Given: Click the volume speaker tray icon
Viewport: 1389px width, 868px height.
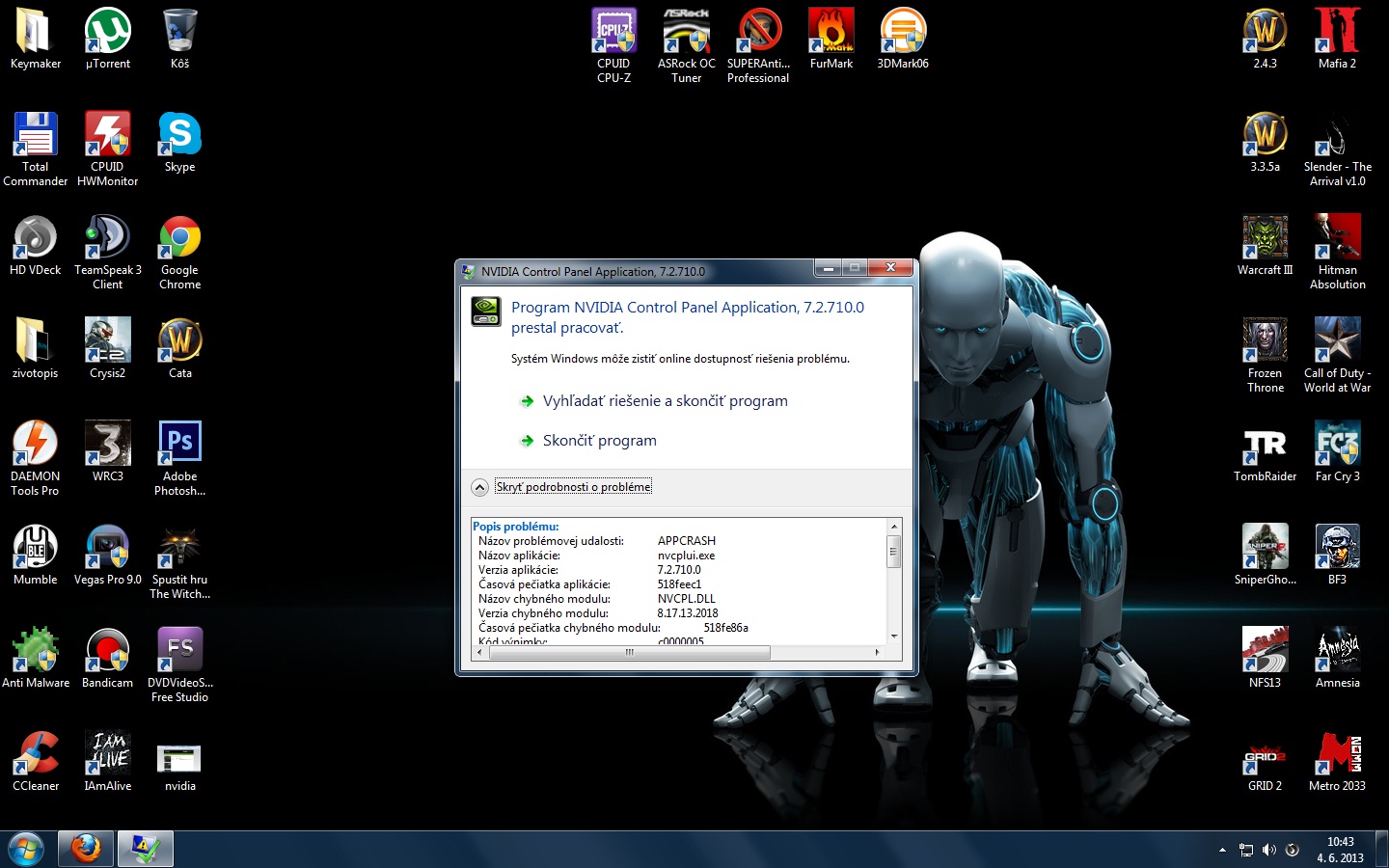Looking at the screenshot, I should (1269, 850).
